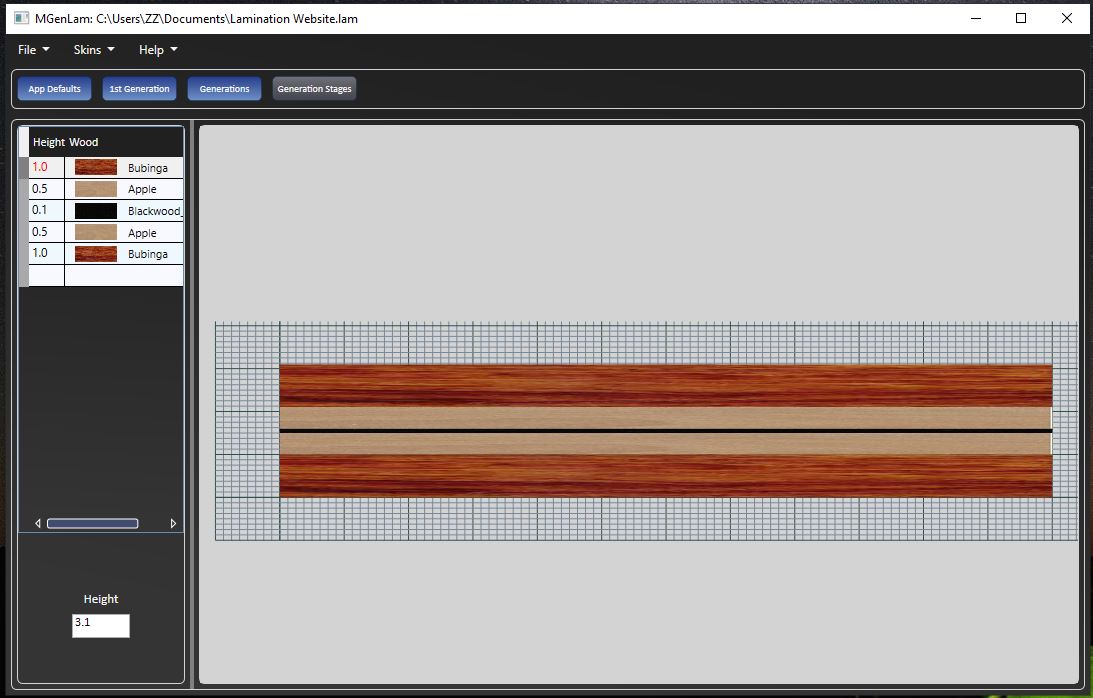Click the Wood column header
Image resolution: width=1093 pixels, height=698 pixels.
pyautogui.click(x=84, y=142)
